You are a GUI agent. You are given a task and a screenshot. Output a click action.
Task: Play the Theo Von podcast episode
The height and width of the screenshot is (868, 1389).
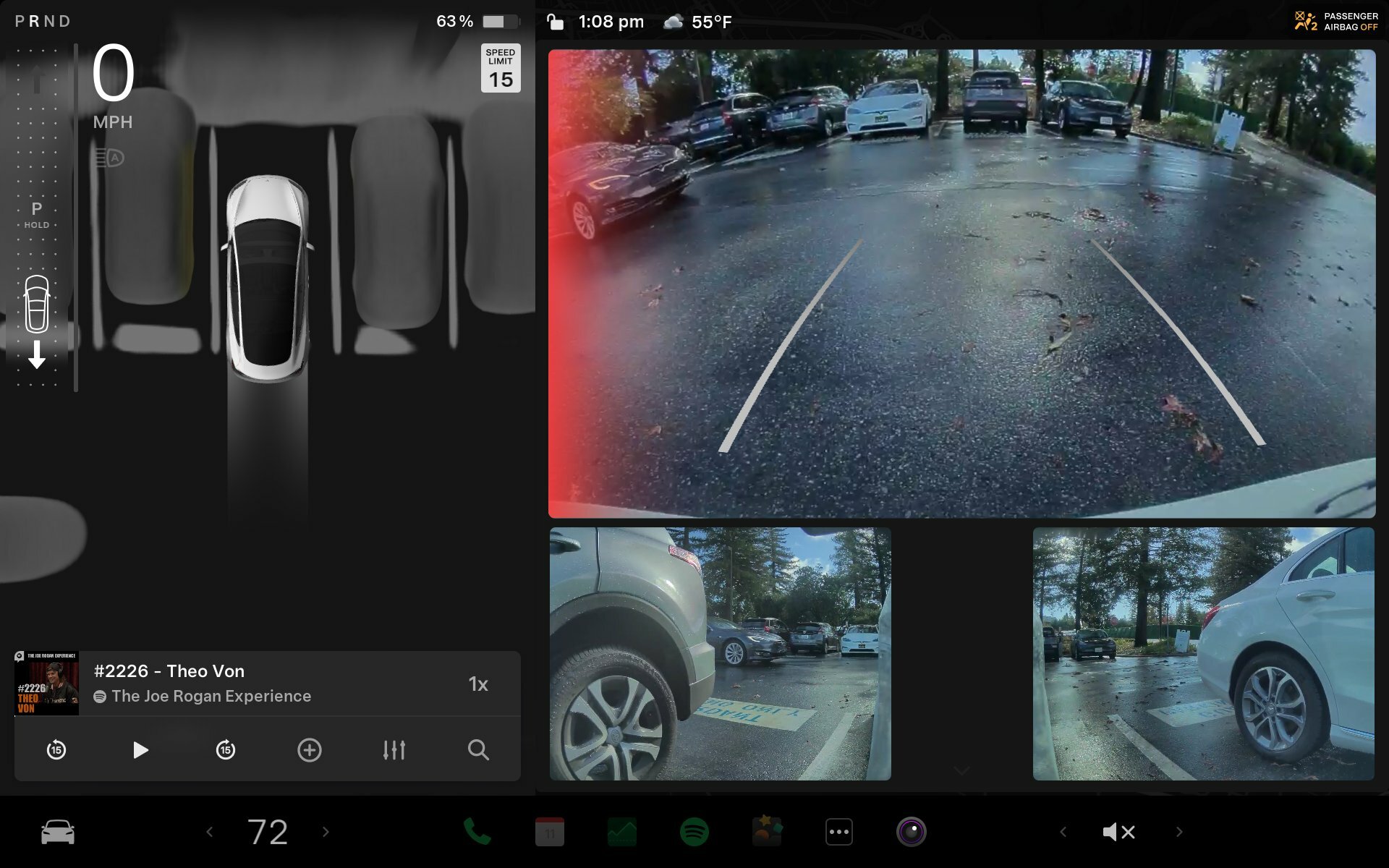pyautogui.click(x=141, y=750)
